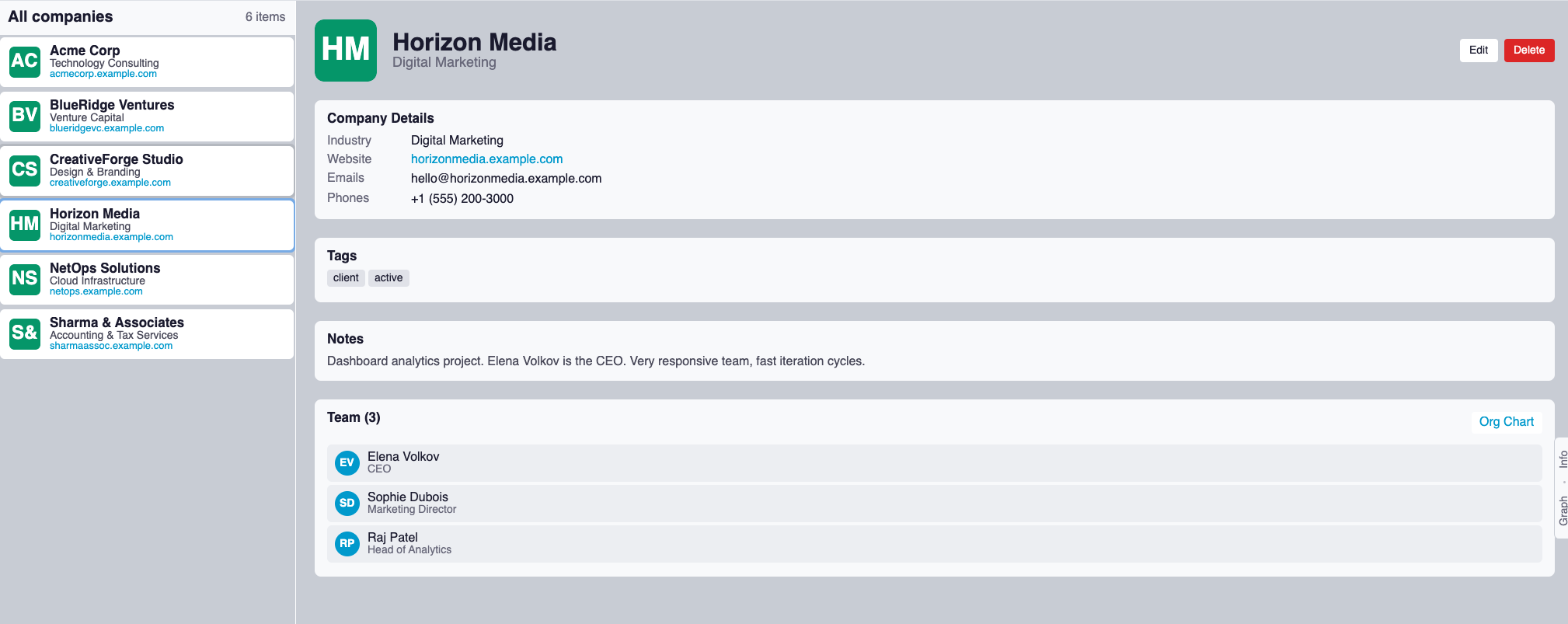
Task: Click the Company Details heading
Action: pos(381,118)
